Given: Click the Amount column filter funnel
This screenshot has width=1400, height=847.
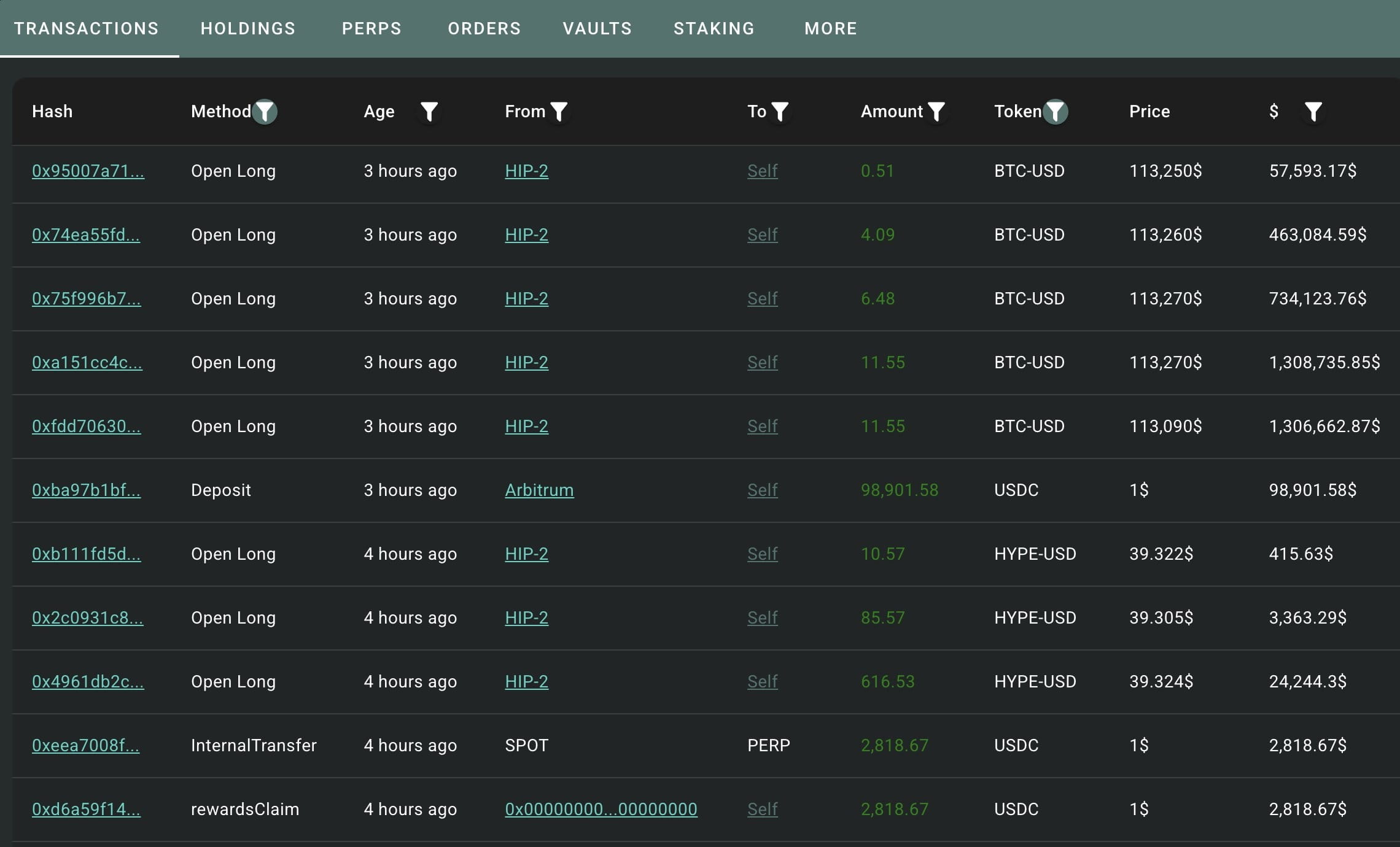Looking at the screenshot, I should tap(936, 112).
